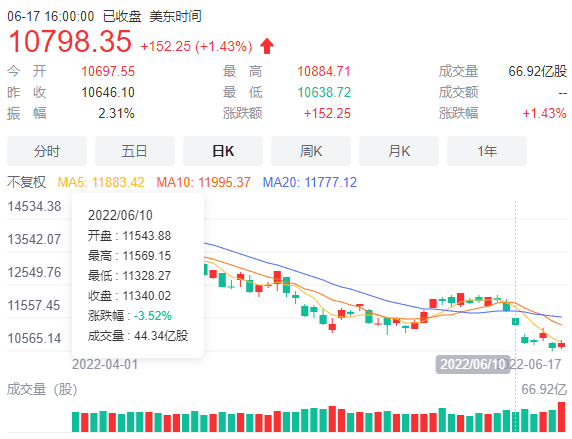Image resolution: width=572 pixels, height=439 pixels.
Task: Select the 日K daily candlestick tab
Action: coord(223,151)
